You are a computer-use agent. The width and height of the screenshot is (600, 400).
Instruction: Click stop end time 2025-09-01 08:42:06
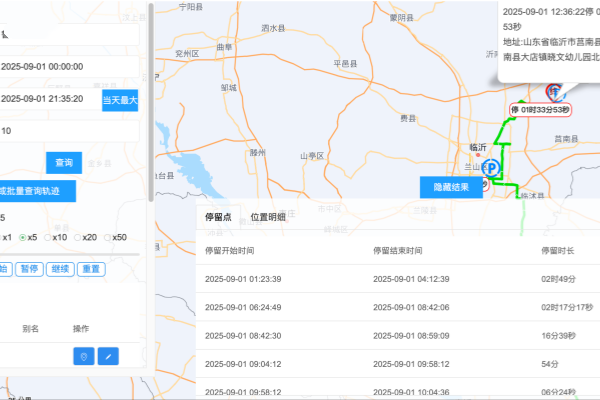pyautogui.click(x=411, y=307)
